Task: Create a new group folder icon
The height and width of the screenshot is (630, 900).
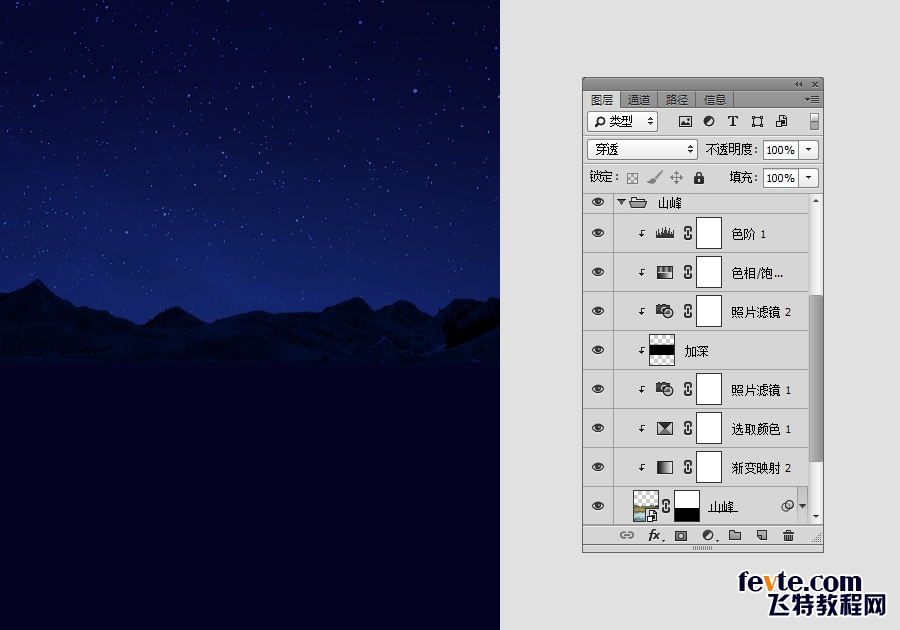Action: pyautogui.click(x=735, y=535)
